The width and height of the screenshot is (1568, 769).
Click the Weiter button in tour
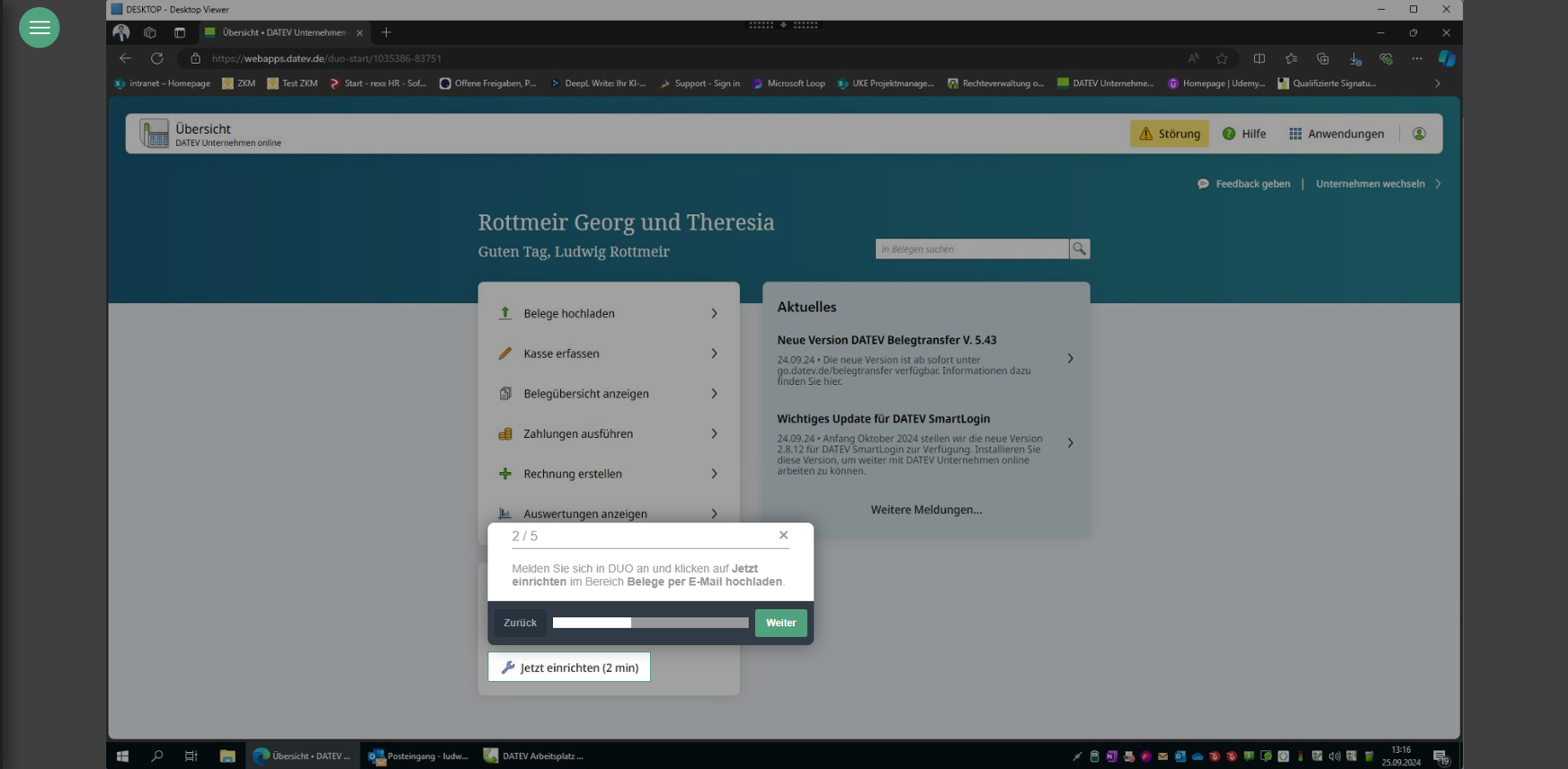pyautogui.click(x=780, y=622)
